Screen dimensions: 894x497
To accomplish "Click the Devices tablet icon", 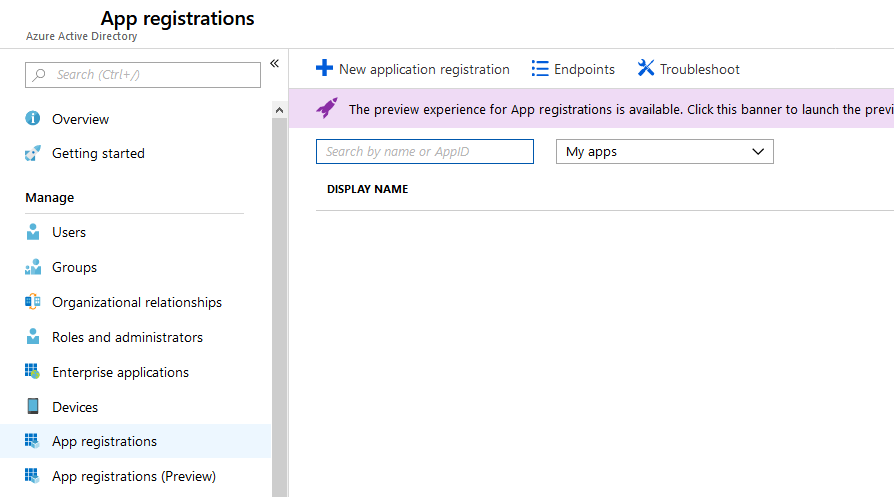I will tap(33, 407).
